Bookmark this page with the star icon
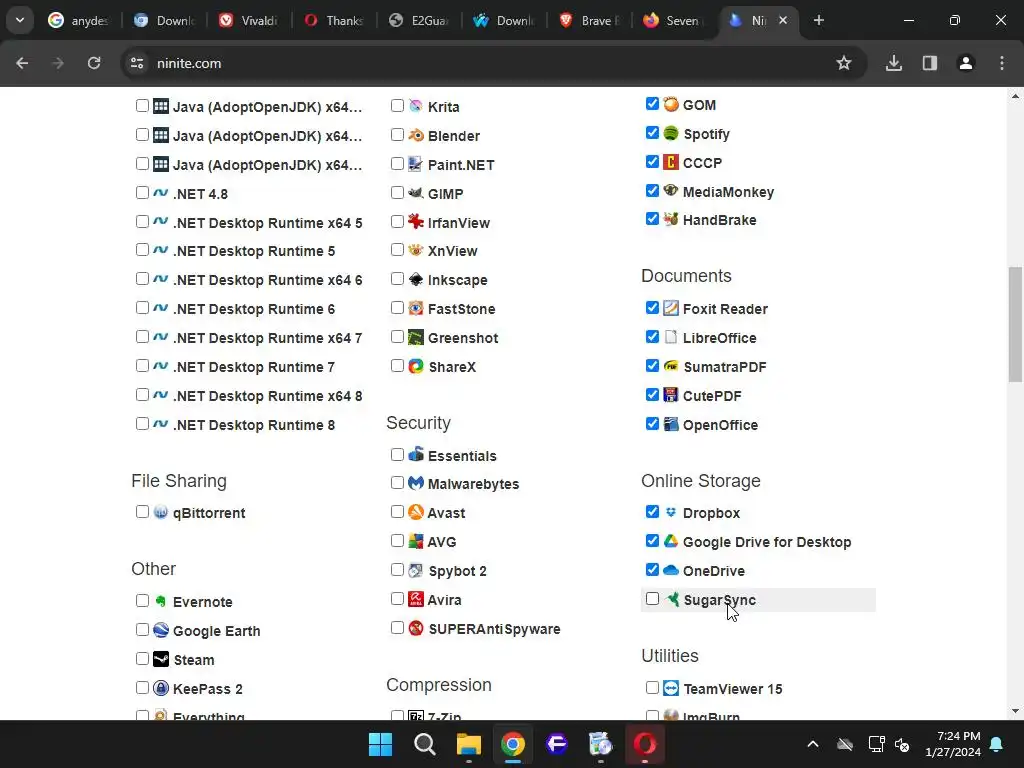1024x768 pixels. point(844,63)
